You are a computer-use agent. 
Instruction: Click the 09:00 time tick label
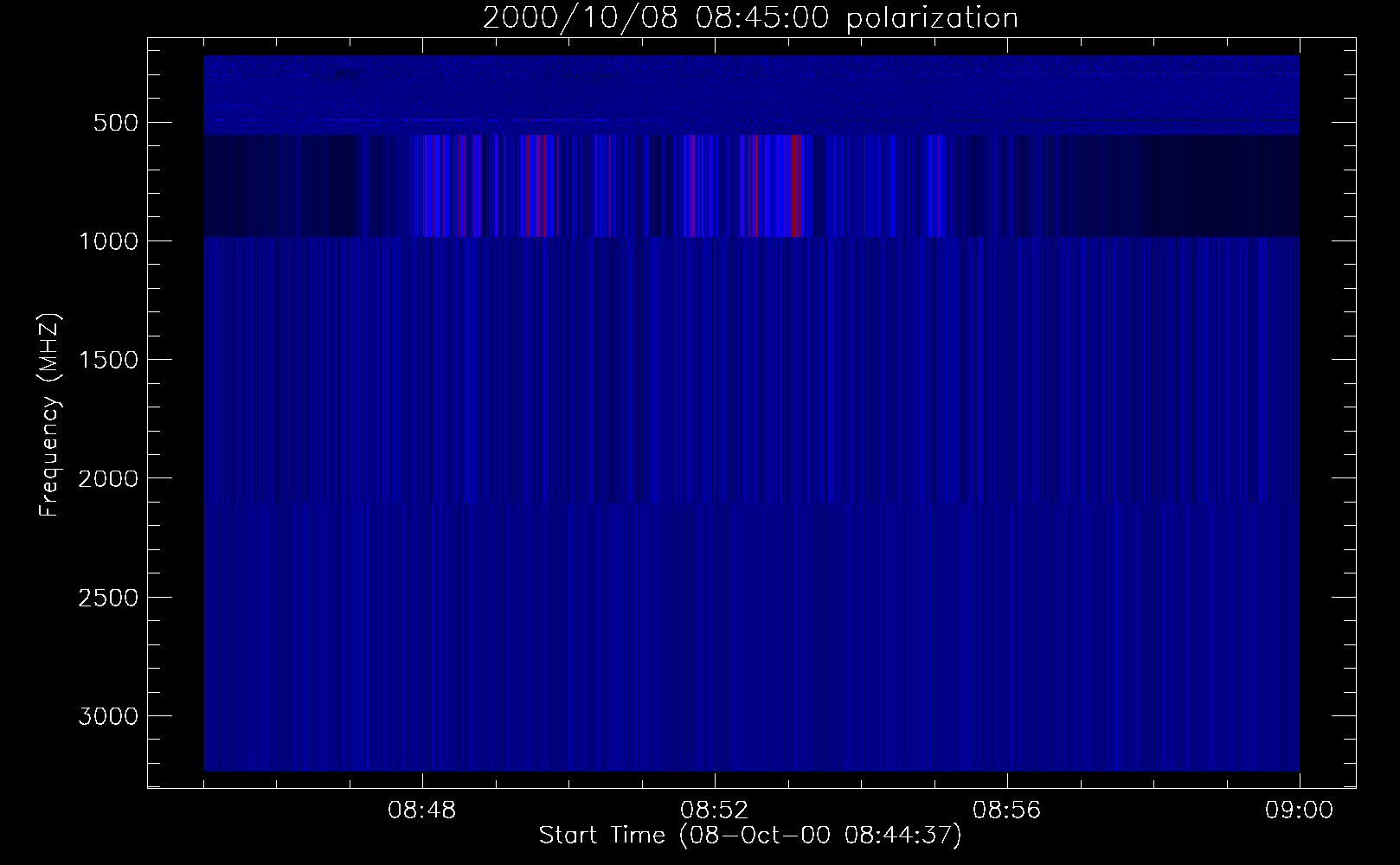1300,811
